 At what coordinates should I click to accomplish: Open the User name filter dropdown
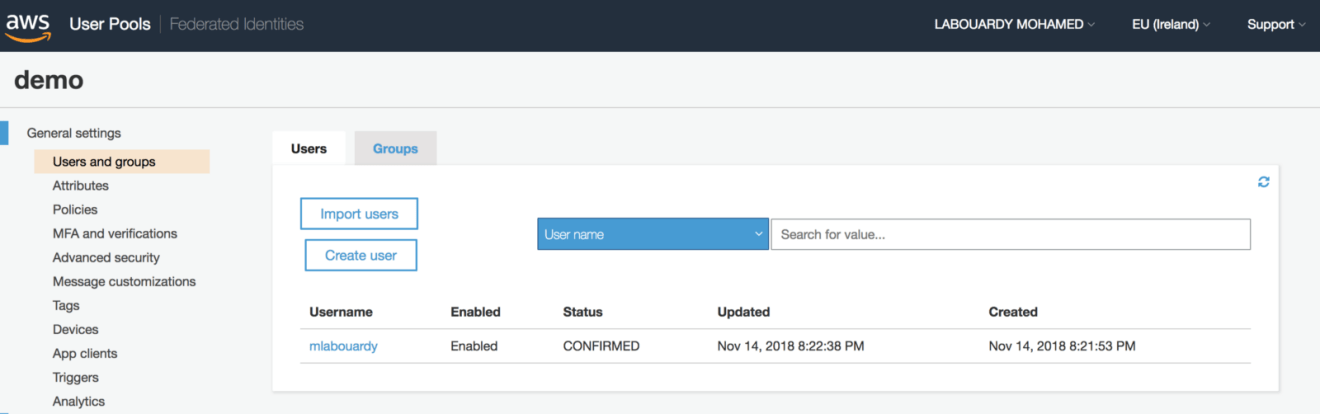point(653,234)
